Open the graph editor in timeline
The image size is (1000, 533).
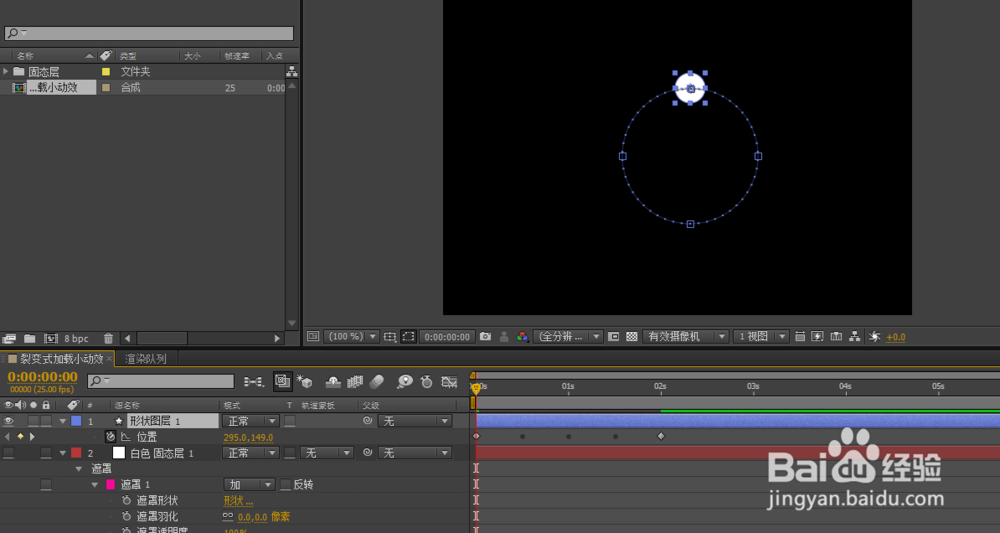(x=450, y=381)
